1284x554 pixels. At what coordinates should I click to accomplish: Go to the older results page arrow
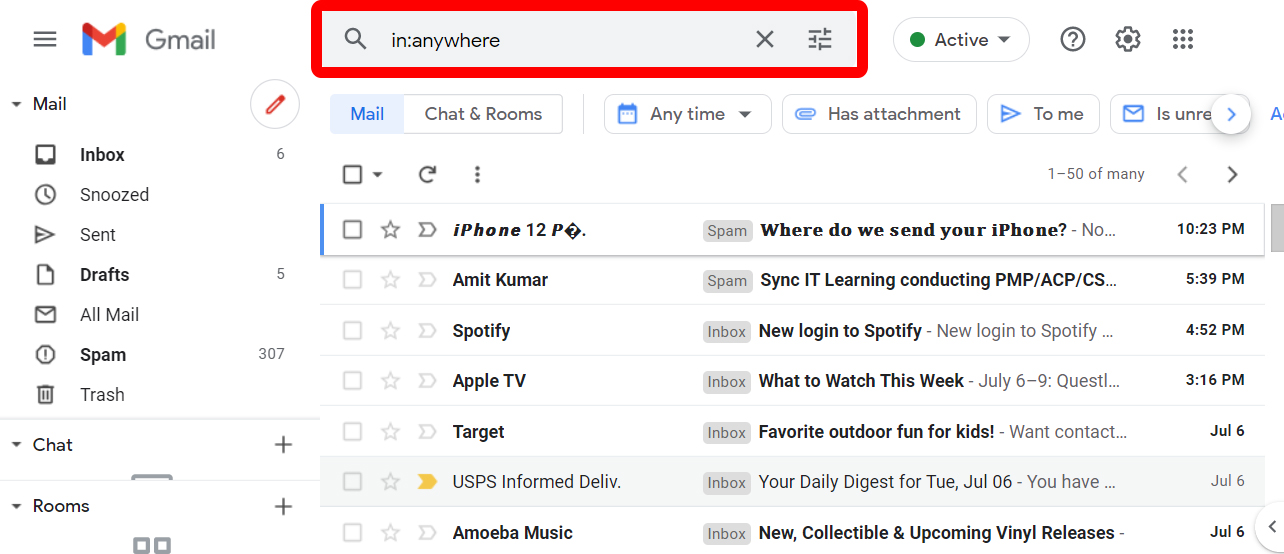(x=1232, y=174)
